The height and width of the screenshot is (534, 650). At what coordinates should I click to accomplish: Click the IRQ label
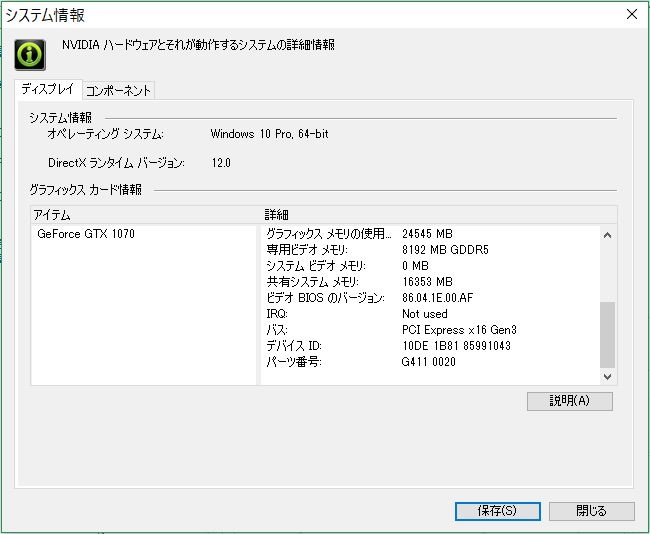click(x=276, y=314)
